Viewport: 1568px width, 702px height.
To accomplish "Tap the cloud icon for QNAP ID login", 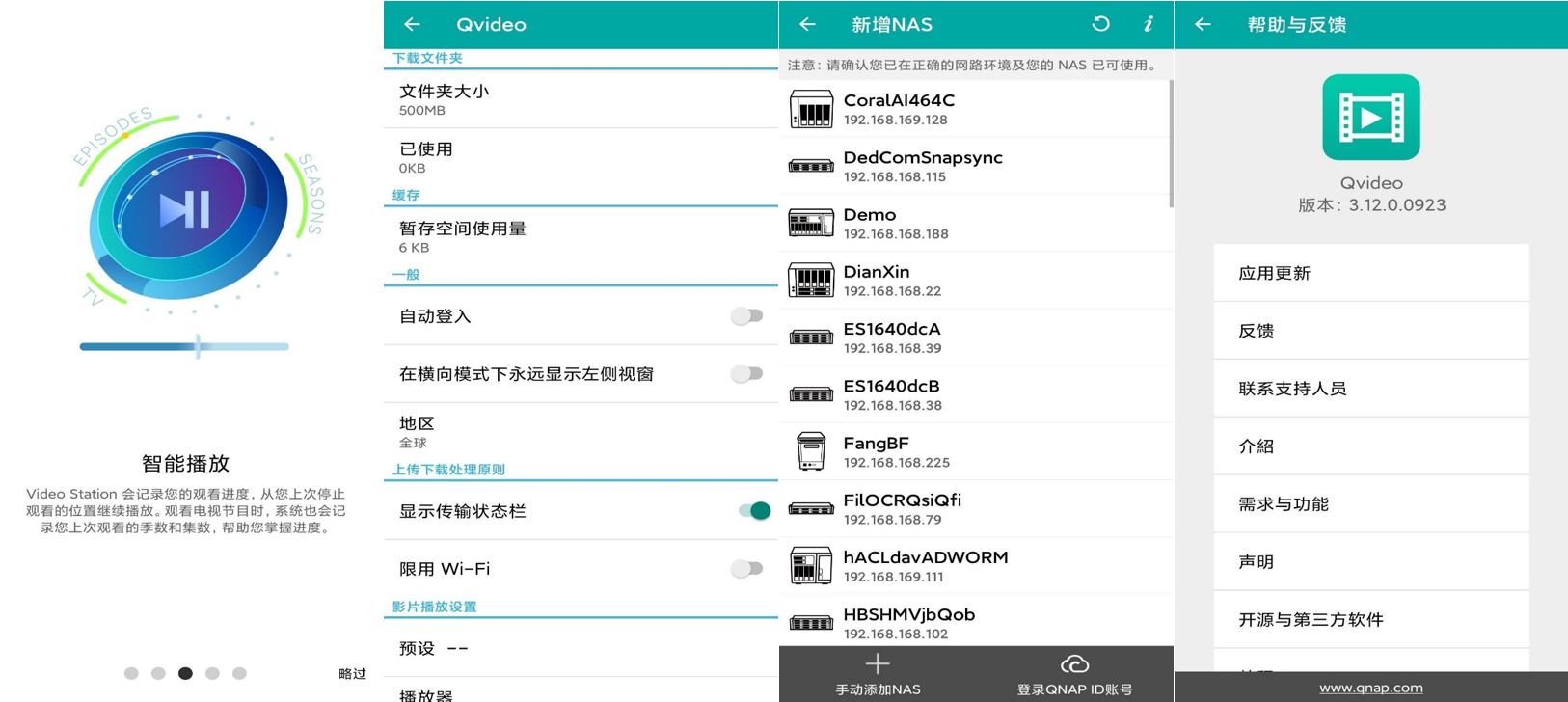I will [x=1074, y=663].
